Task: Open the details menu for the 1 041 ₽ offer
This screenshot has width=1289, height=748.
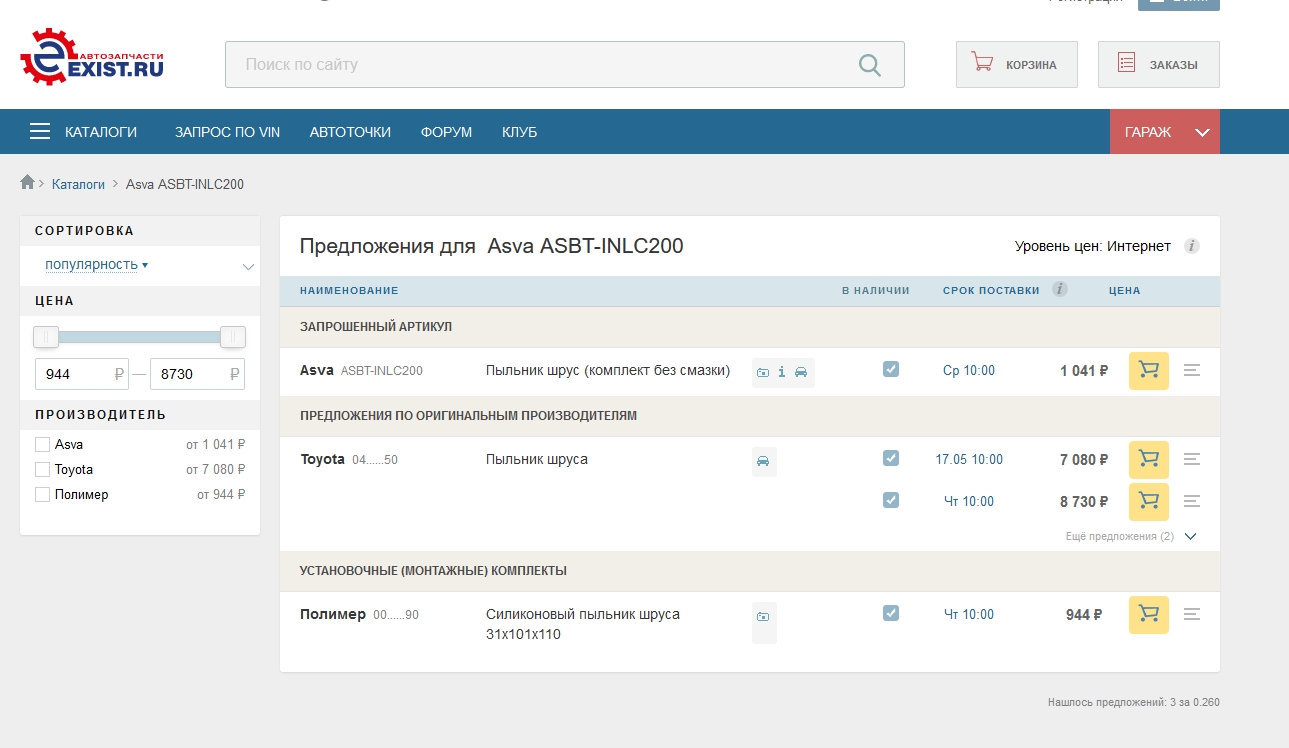Action: click(1192, 371)
